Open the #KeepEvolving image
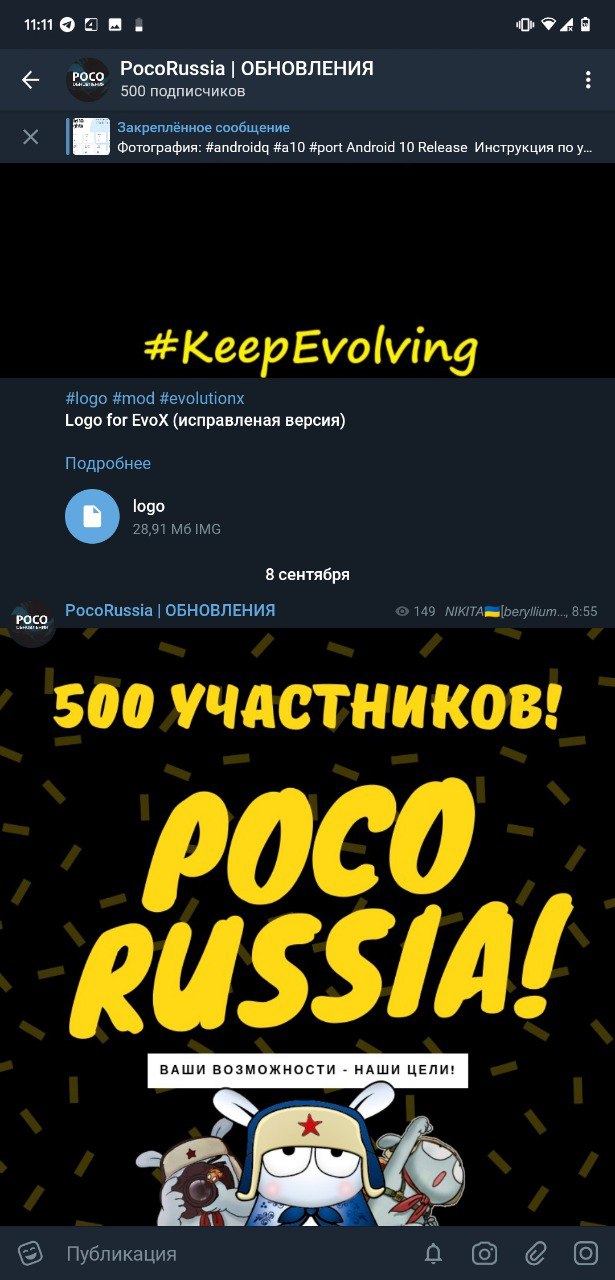The width and height of the screenshot is (615, 1280). pos(307,270)
